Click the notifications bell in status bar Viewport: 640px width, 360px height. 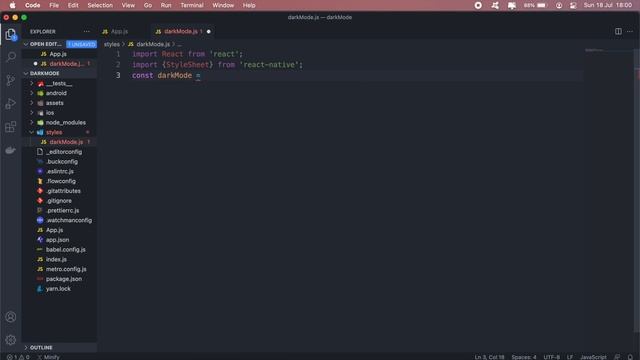[630, 357]
